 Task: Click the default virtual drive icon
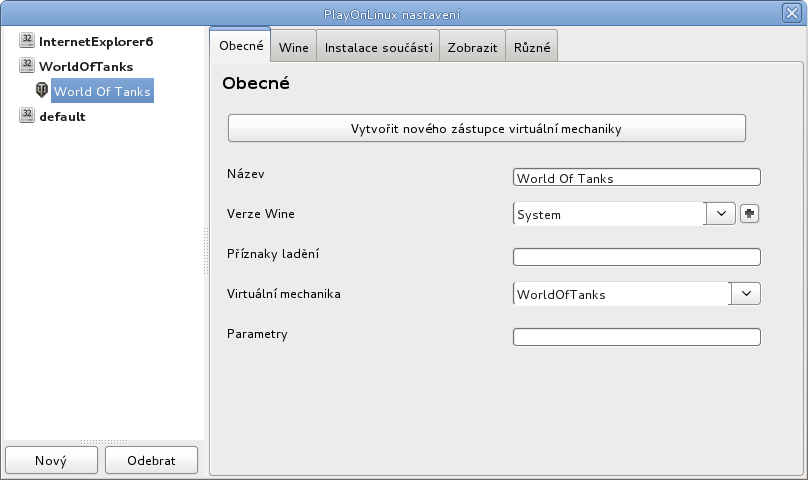pyautogui.click(x=27, y=115)
